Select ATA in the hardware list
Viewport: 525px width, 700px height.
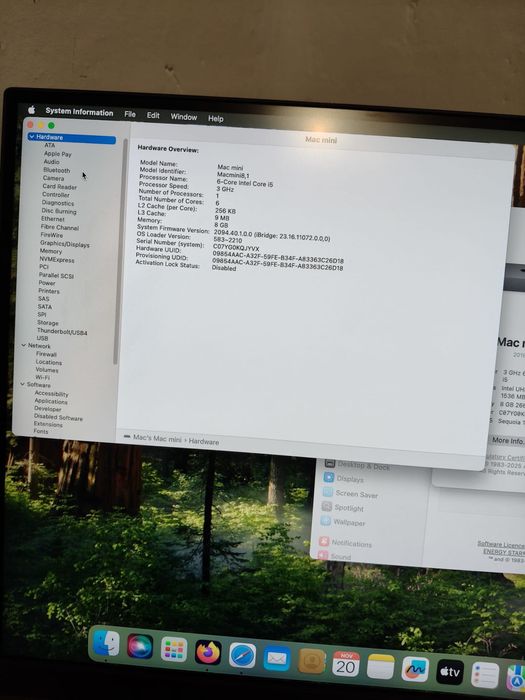[50, 146]
